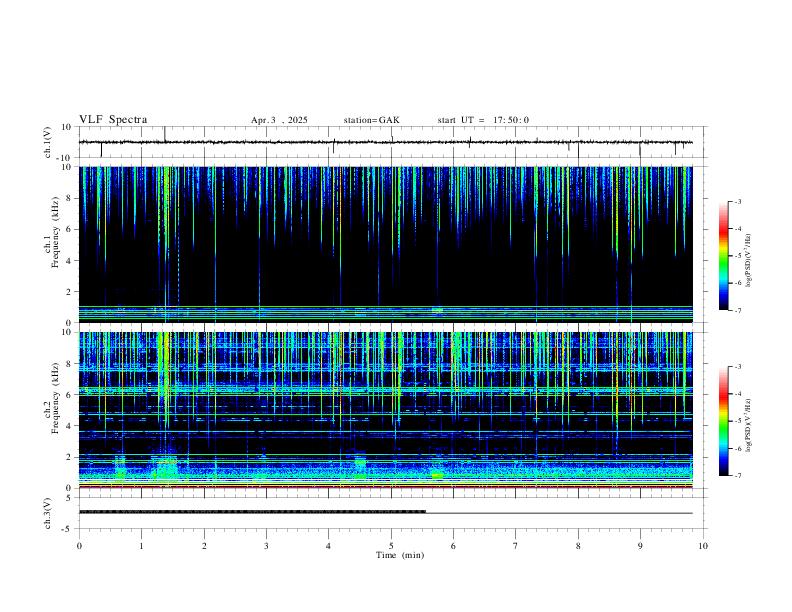The height and width of the screenshot is (612, 792).
Task: Click the 'Time (min)' x-axis label
Action: tap(400, 555)
